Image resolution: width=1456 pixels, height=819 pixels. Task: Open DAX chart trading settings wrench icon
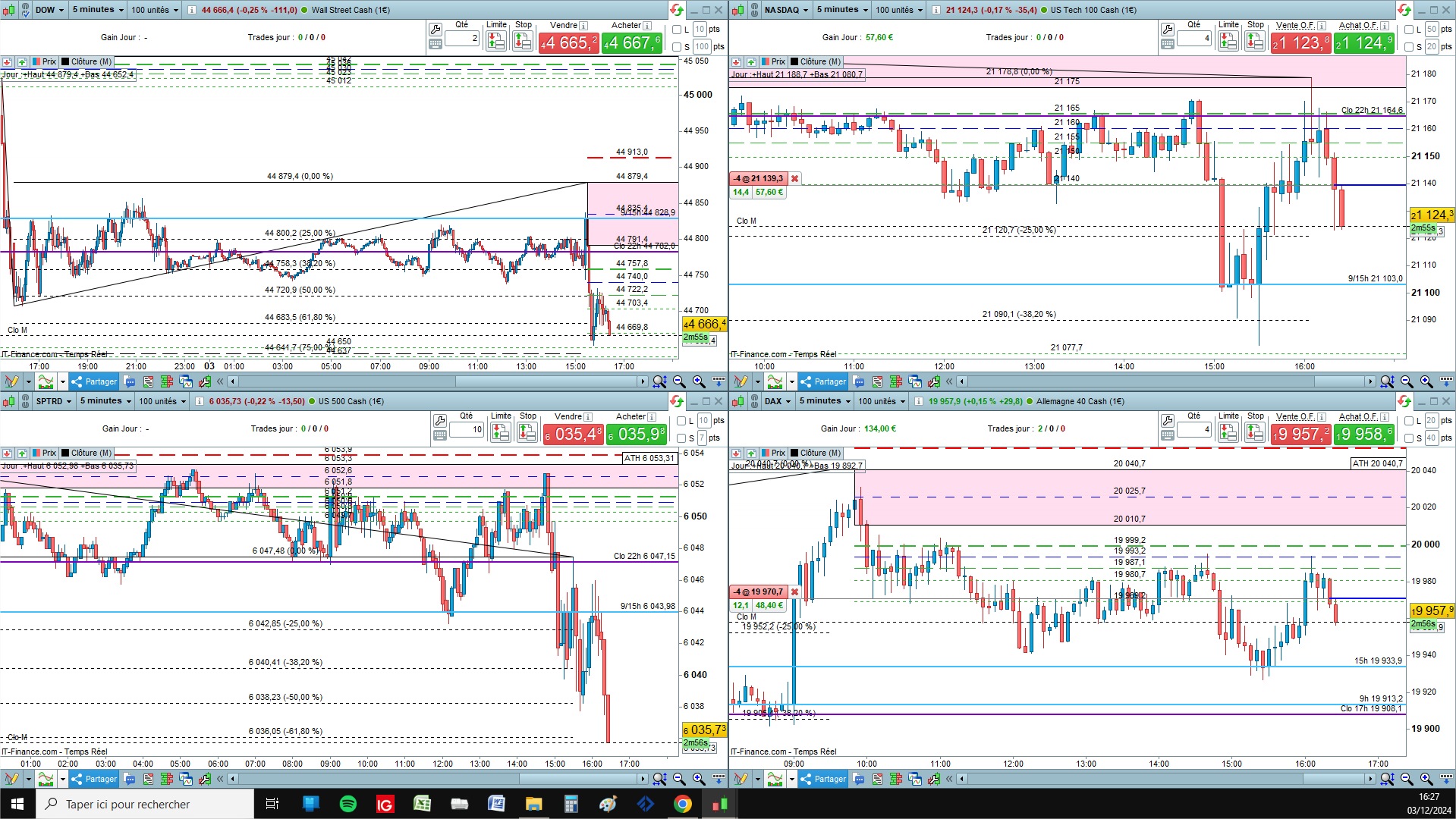click(1168, 421)
